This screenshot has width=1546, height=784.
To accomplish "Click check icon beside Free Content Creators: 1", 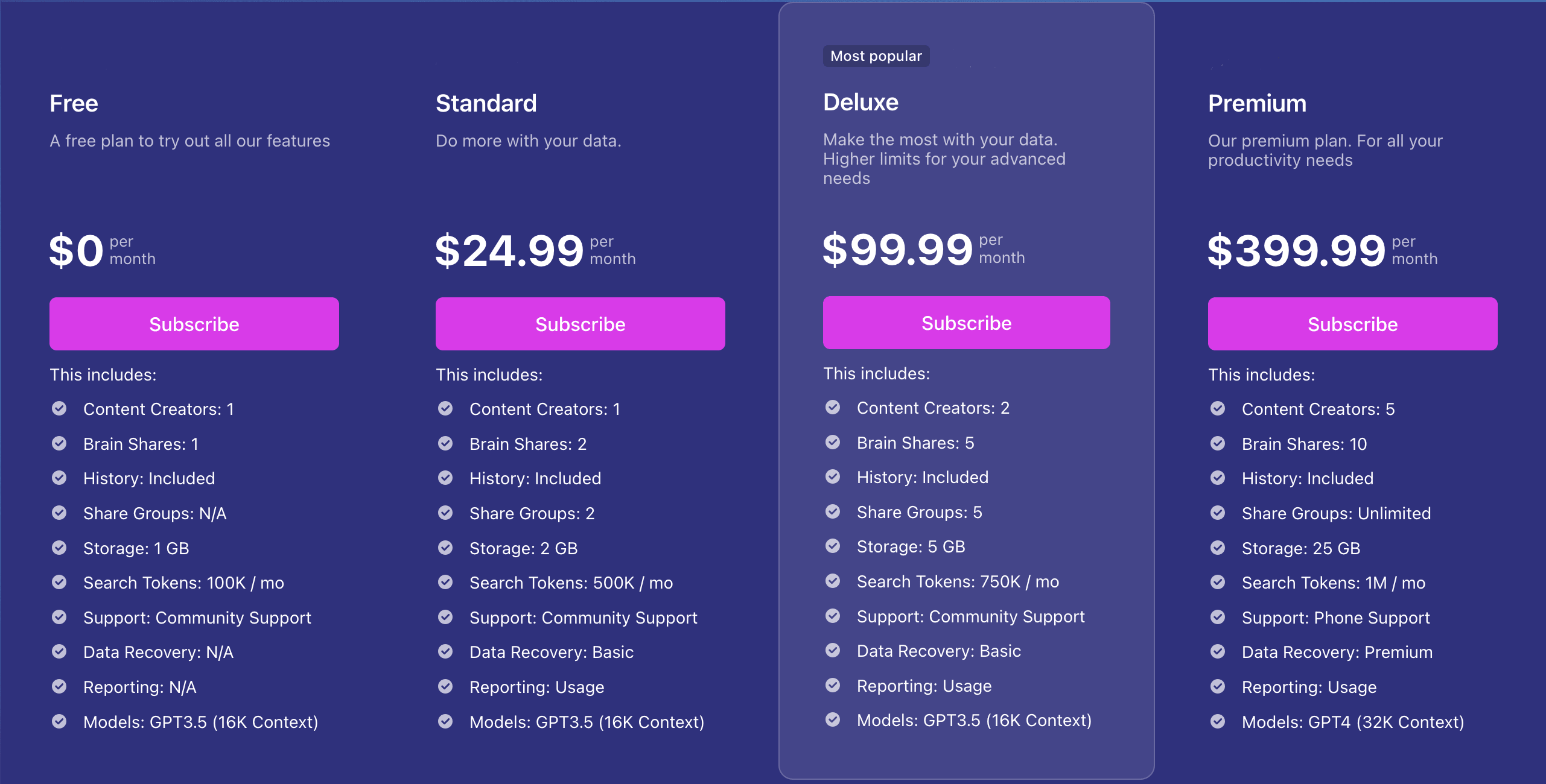I will click(59, 409).
